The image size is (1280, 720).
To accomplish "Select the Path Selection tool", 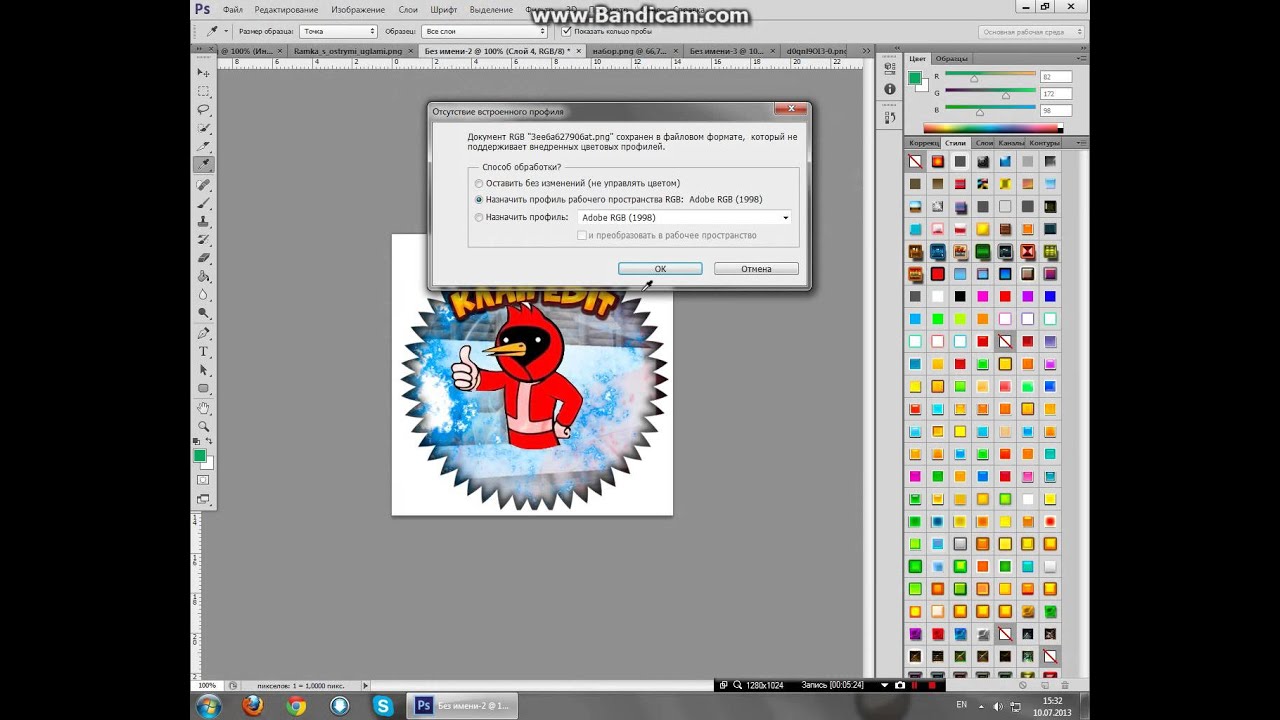I will coord(204,370).
